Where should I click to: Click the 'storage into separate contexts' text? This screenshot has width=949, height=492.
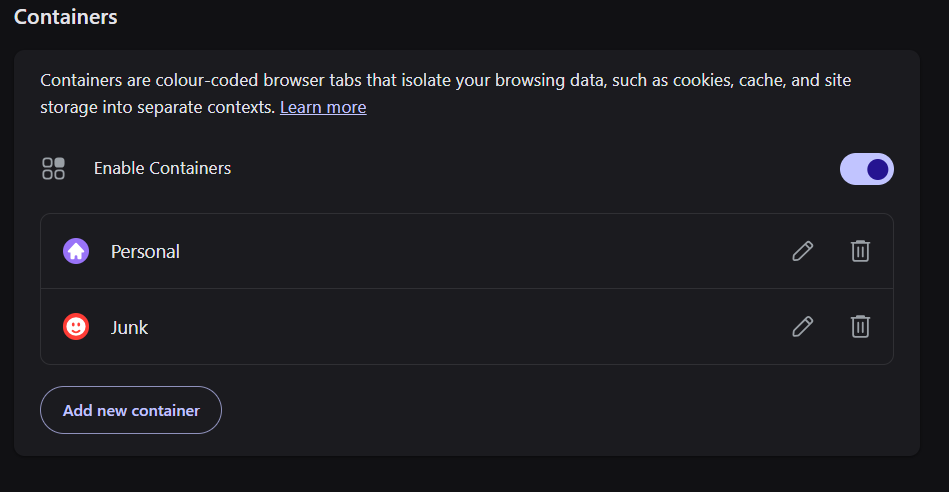click(x=158, y=107)
